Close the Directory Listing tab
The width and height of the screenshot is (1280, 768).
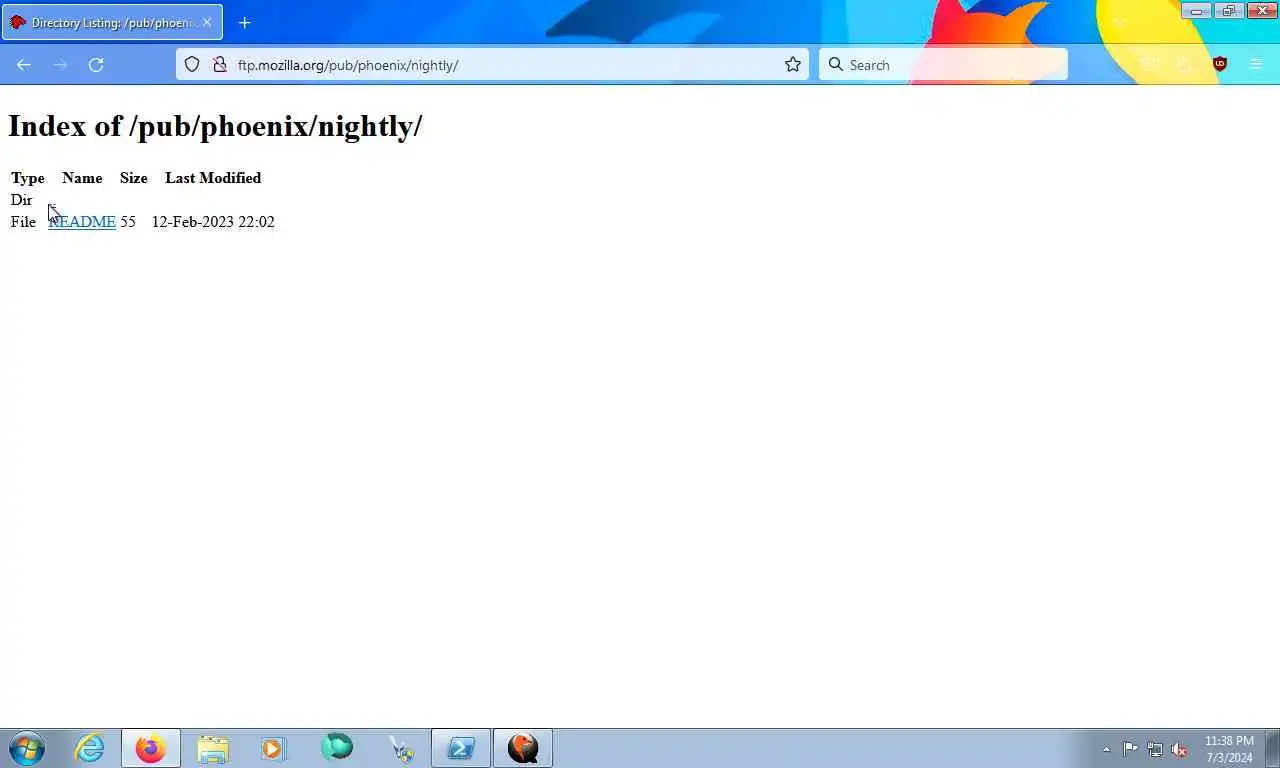(x=207, y=22)
